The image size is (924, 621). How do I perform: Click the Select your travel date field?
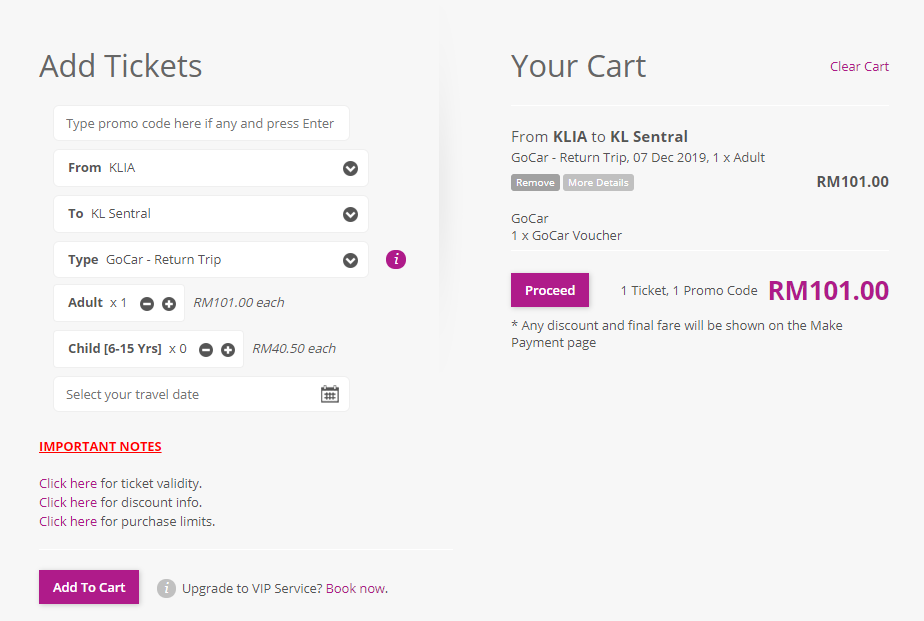(x=185, y=394)
